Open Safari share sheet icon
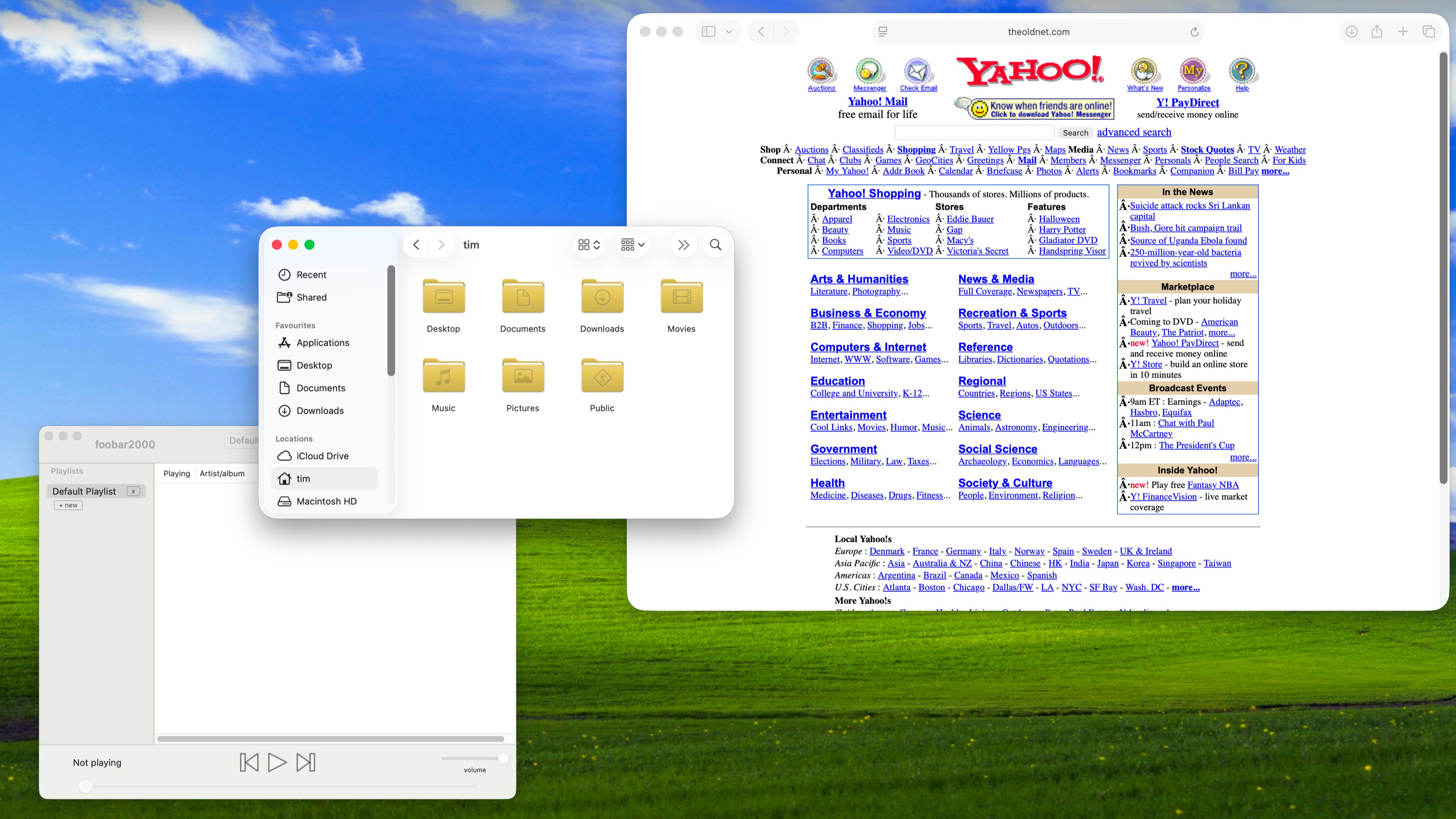 click(x=1377, y=31)
